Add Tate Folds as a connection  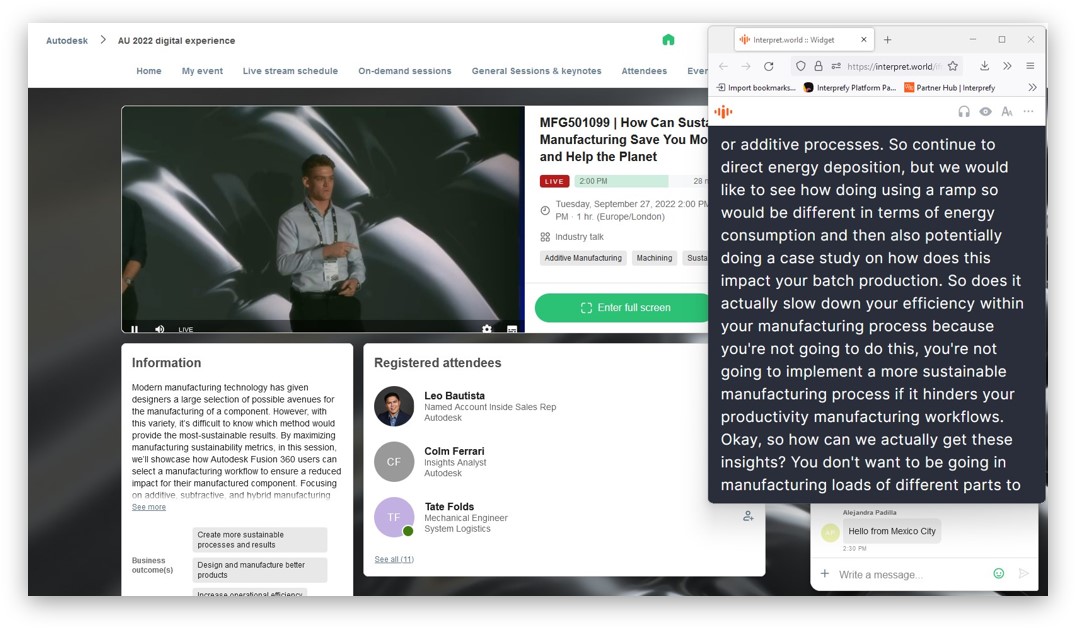tap(748, 517)
